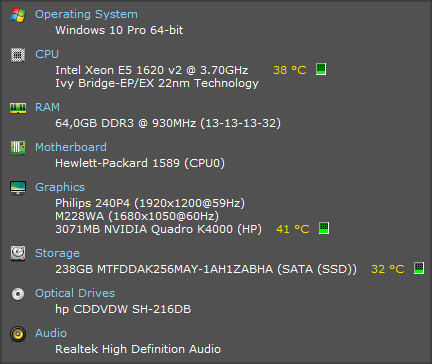Open the Graphics section heading
This screenshot has width=432, height=364.
coord(60,187)
